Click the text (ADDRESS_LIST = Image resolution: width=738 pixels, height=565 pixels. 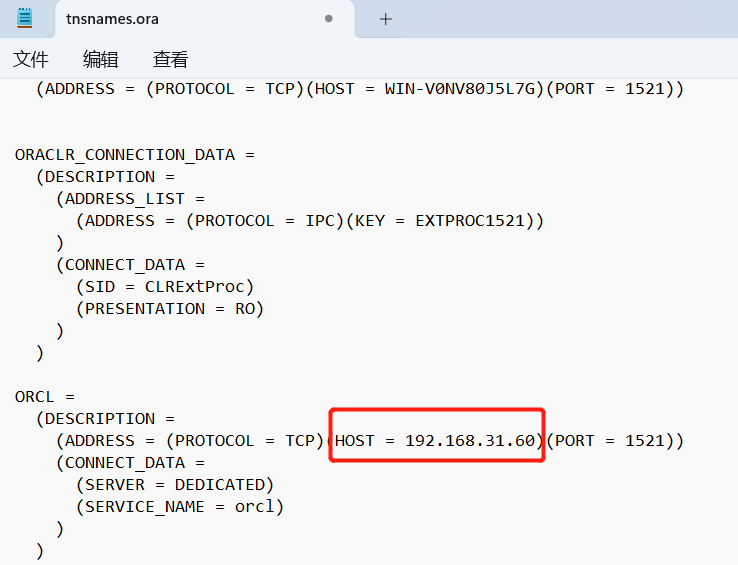[x=130, y=199]
